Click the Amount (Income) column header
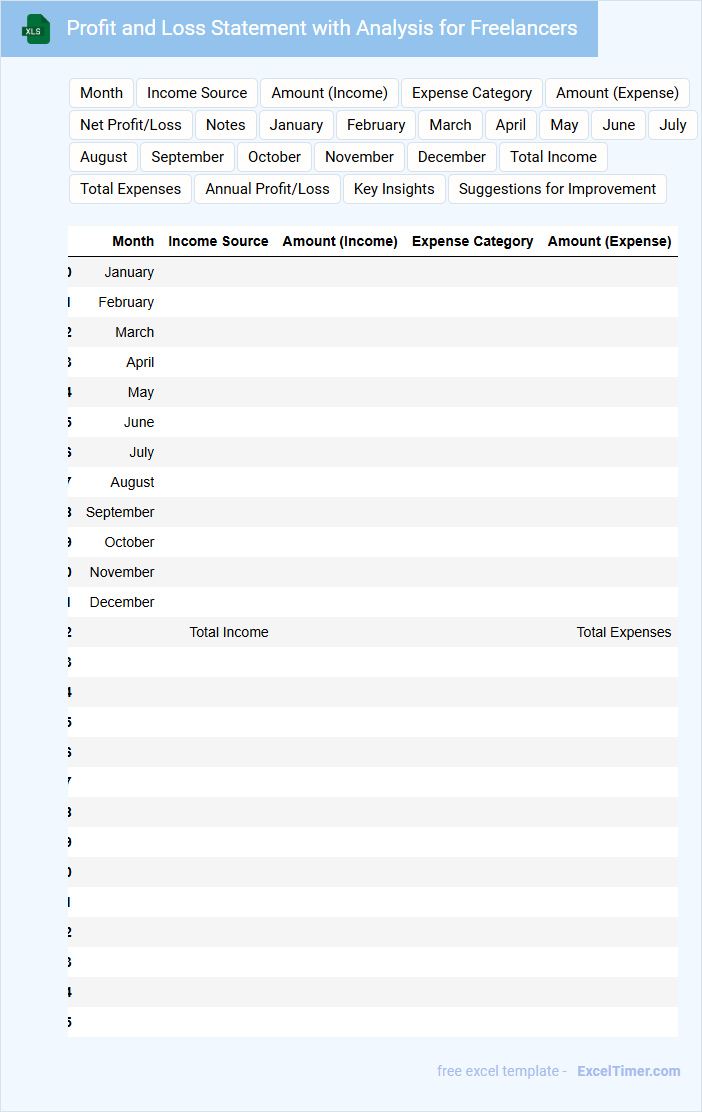 (x=340, y=241)
